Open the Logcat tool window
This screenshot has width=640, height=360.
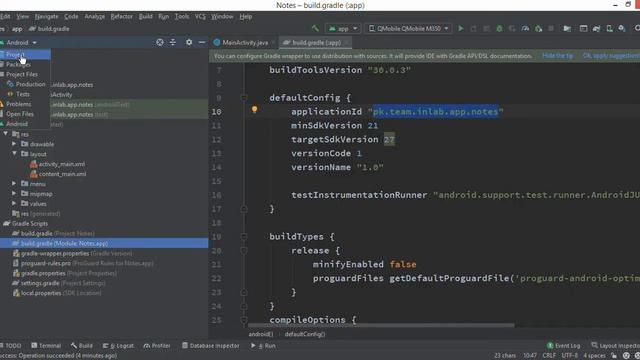click(x=118, y=346)
